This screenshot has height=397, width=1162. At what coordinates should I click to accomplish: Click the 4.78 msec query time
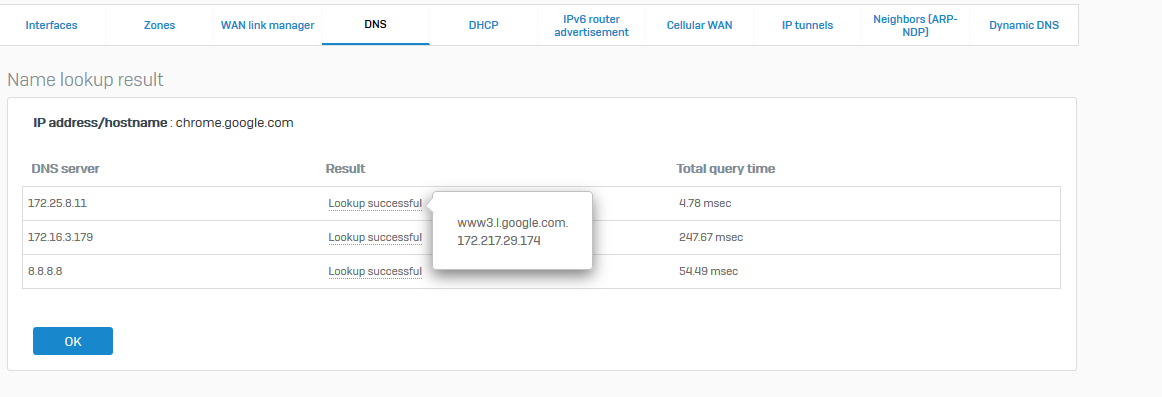tap(705, 203)
